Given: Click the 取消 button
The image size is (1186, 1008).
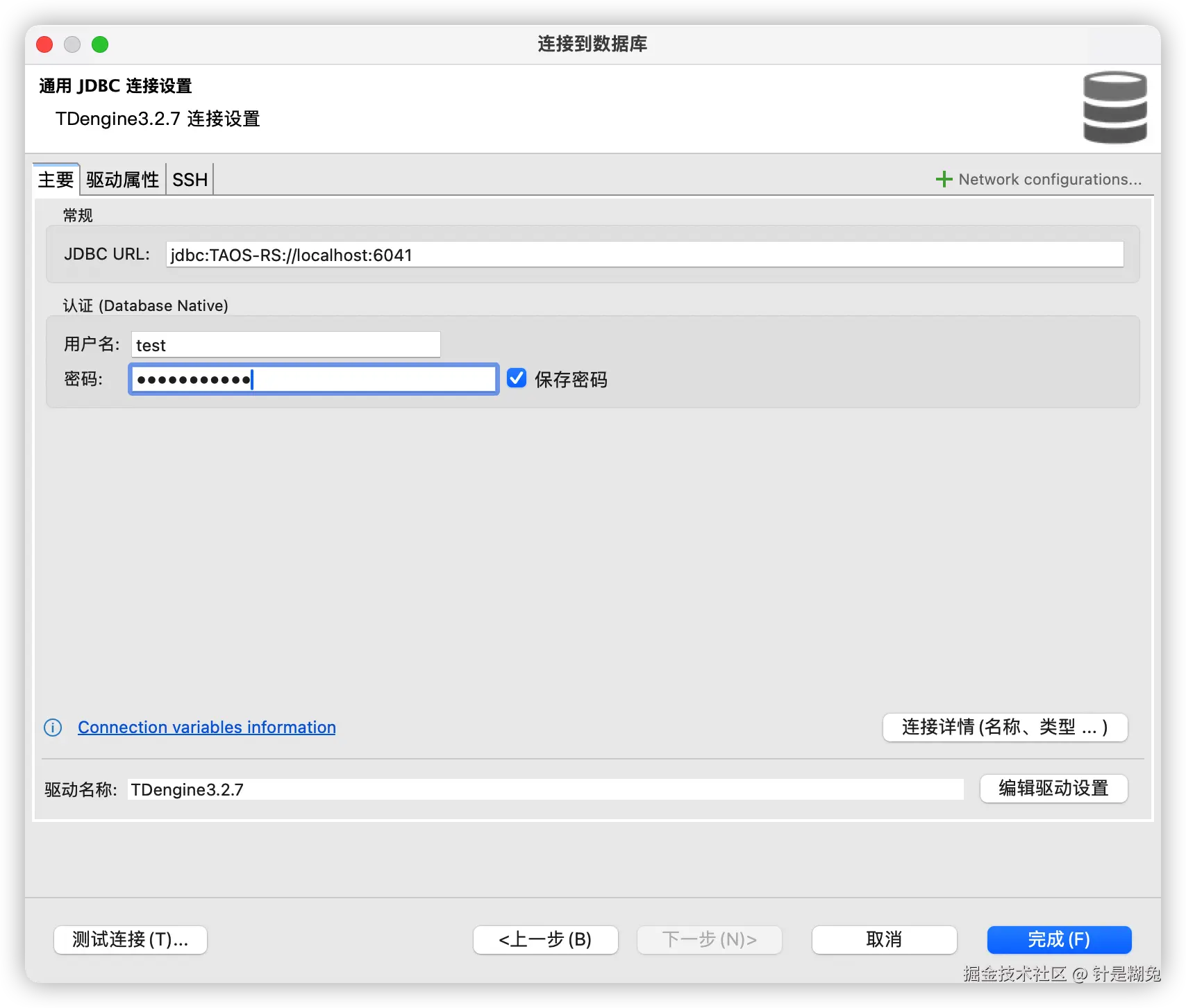Looking at the screenshot, I should 884,939.
